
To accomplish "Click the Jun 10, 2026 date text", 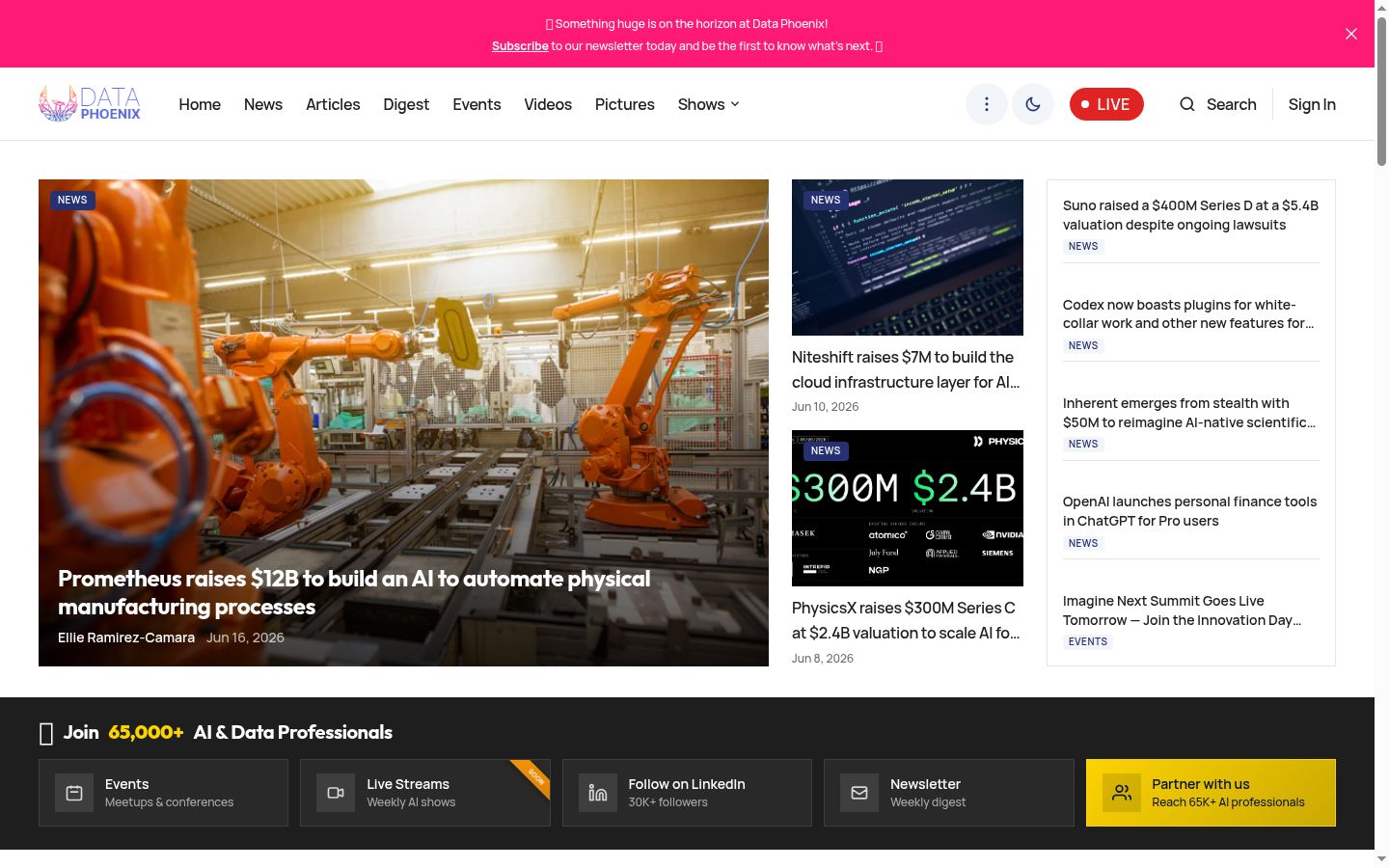I will click(x=825, y=407).
